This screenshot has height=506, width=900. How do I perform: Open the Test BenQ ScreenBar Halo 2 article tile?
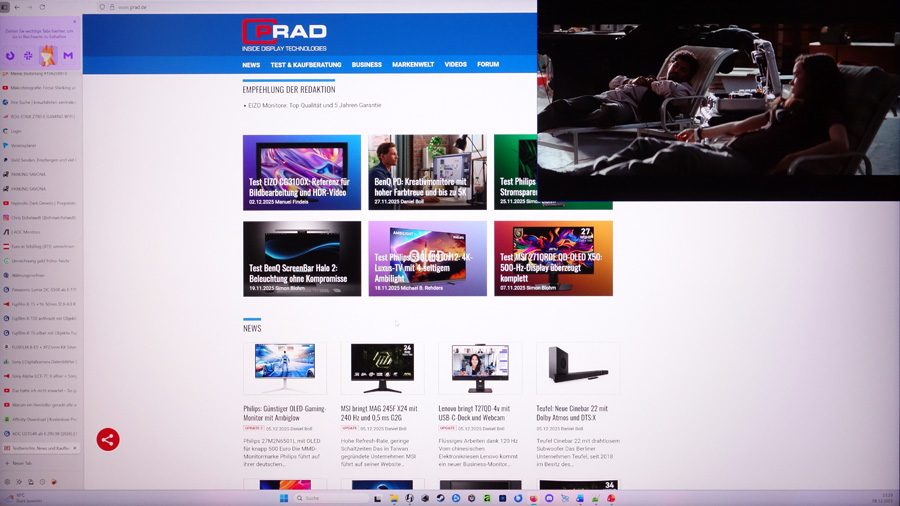pyautogui.click(x=302, y=258)
